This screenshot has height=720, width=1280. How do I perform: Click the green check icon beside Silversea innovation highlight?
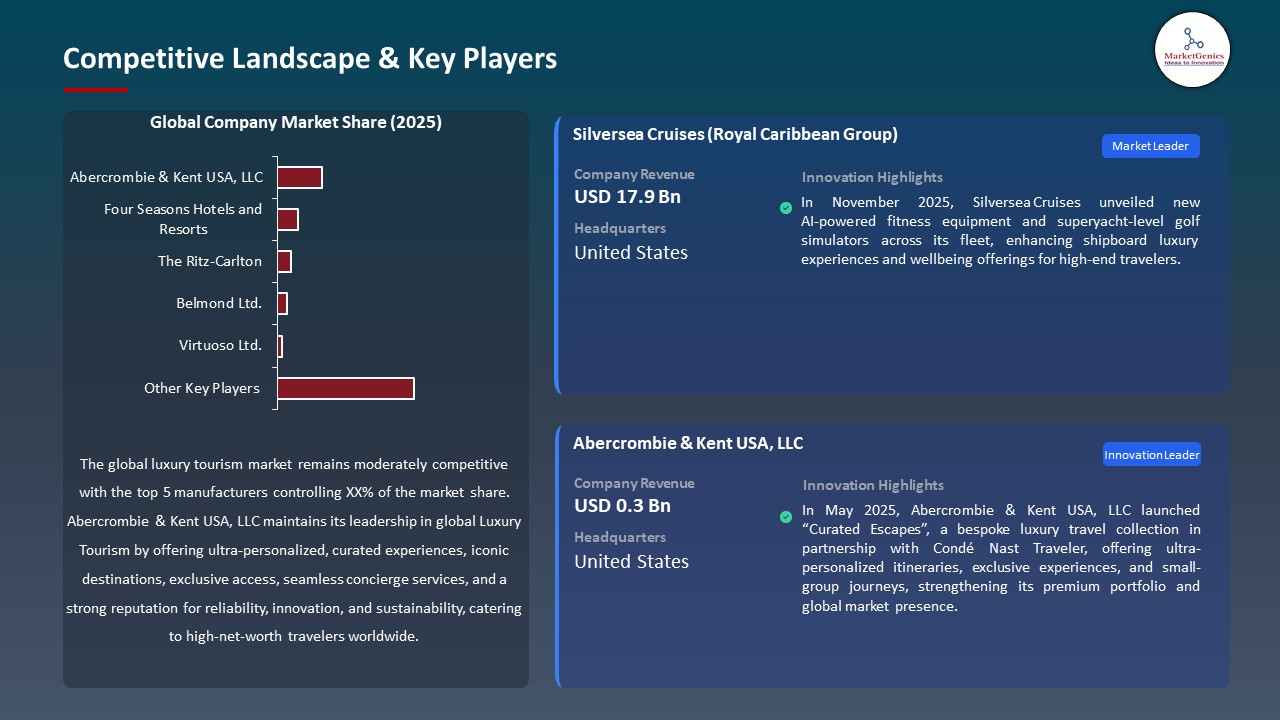tap(786, 208)
